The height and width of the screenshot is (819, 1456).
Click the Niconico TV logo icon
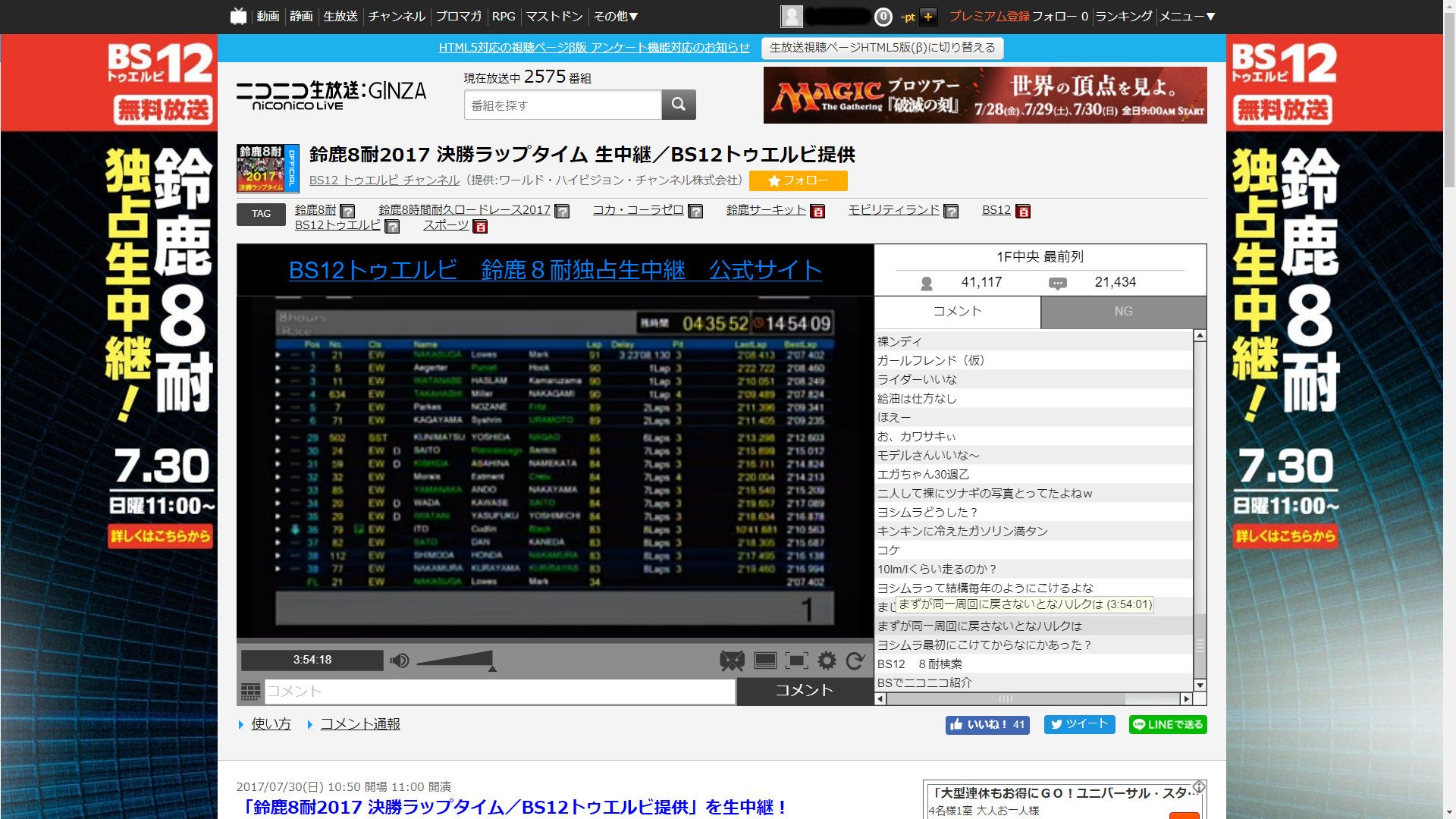pos(239,16)
